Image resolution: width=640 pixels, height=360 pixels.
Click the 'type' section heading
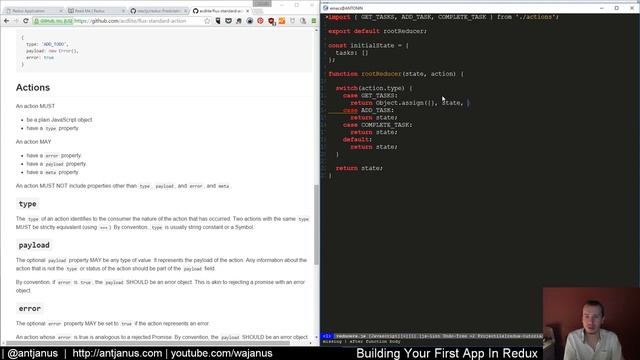(x=27, y=204)
